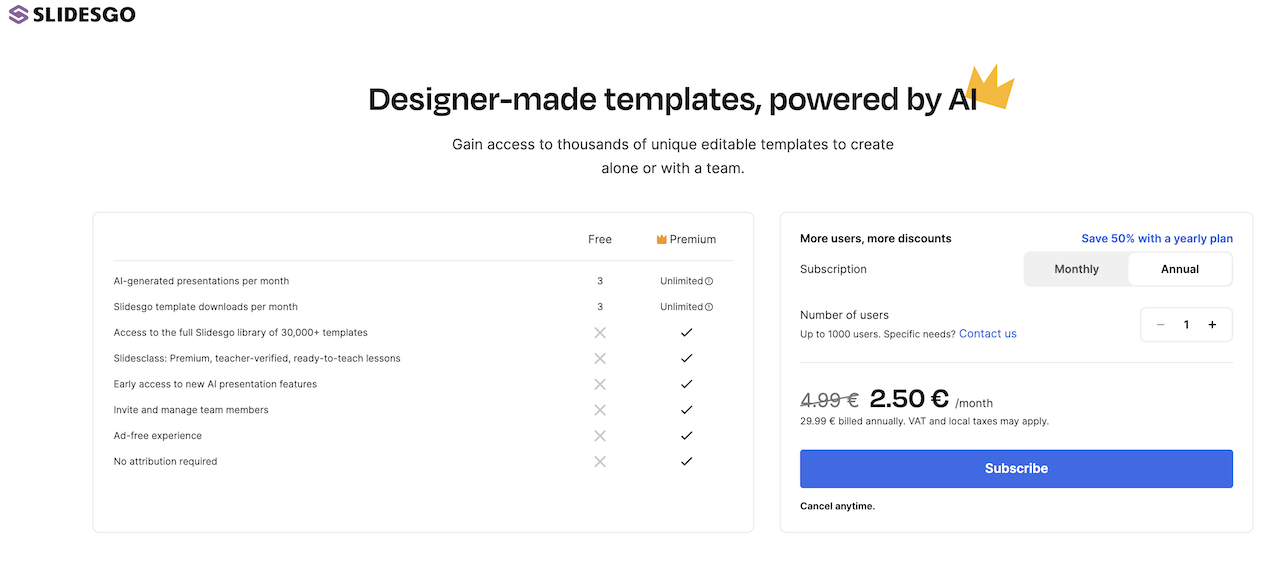
Task: Decrease number of users with minus
Action: (x=1160, y=324)
